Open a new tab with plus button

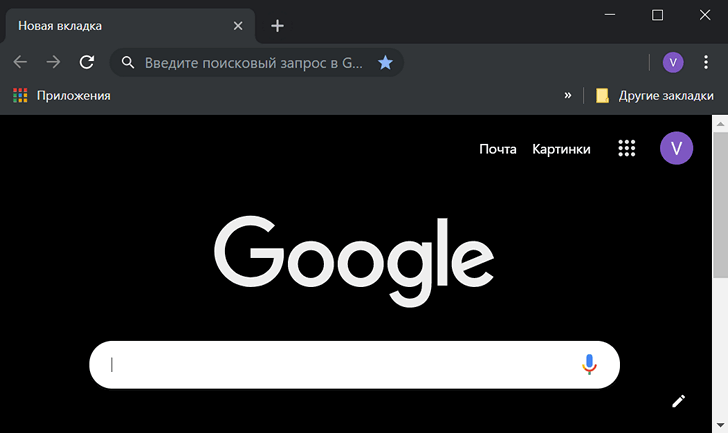coord(277,26)
